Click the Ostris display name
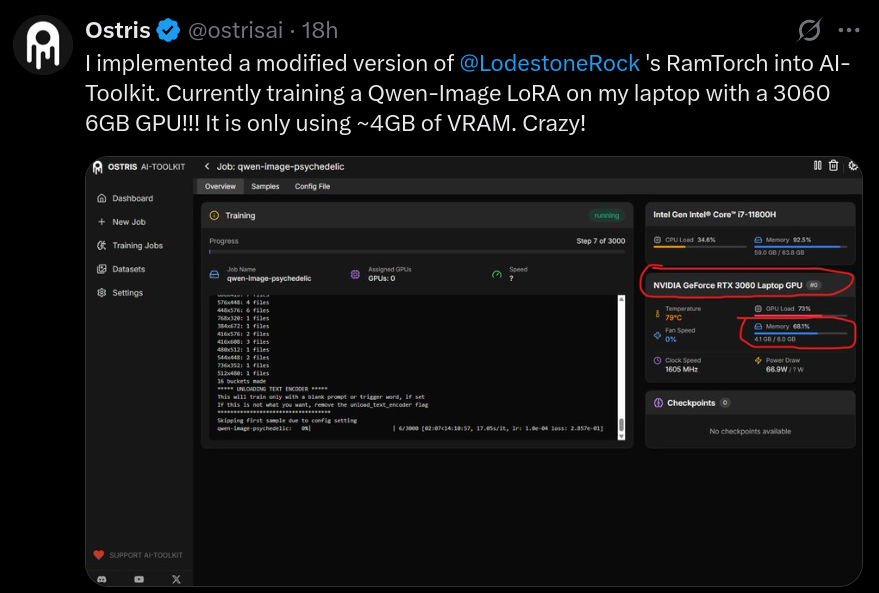The height and width of the screenshot is (593, 879). [118, 30]
